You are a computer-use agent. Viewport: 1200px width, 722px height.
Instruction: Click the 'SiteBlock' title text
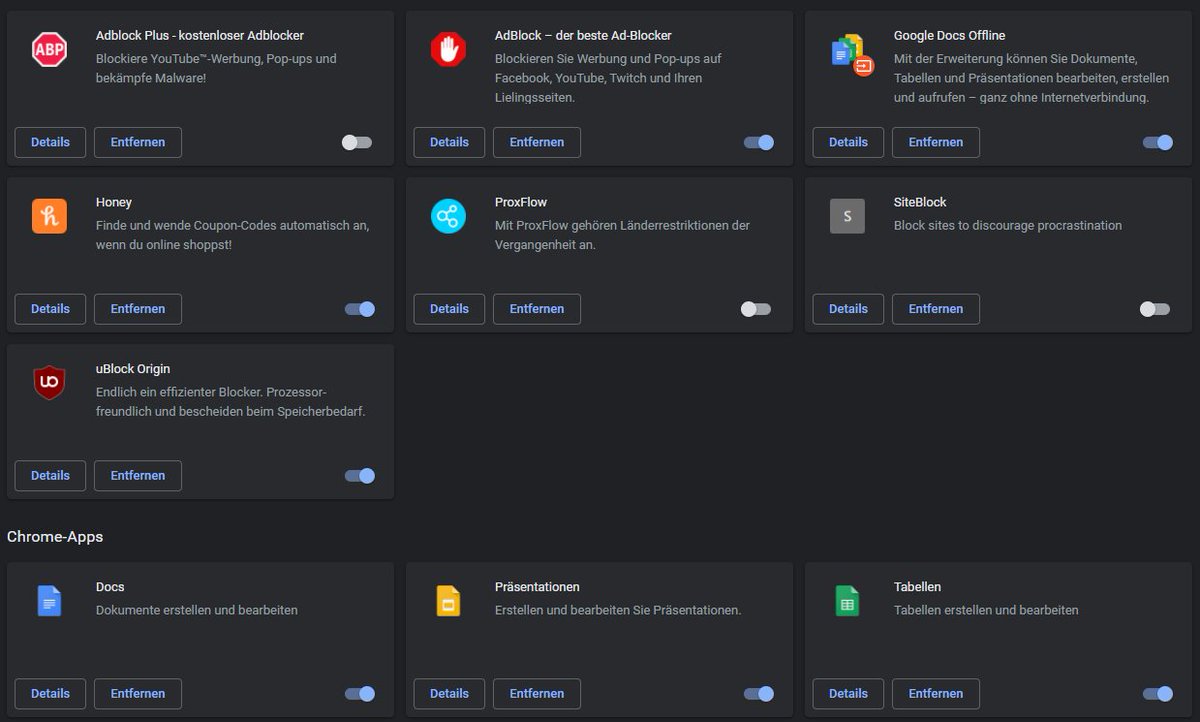pyautogui.click(x=920, y=202)
